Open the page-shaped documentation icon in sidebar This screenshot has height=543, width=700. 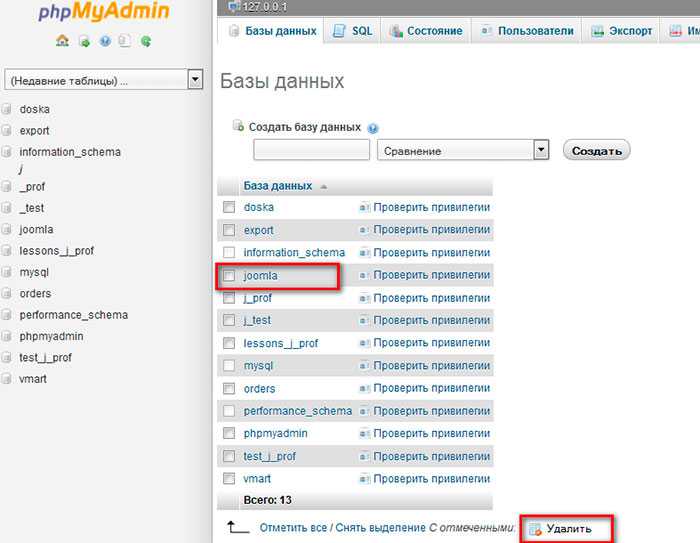(x=125, y=41)
